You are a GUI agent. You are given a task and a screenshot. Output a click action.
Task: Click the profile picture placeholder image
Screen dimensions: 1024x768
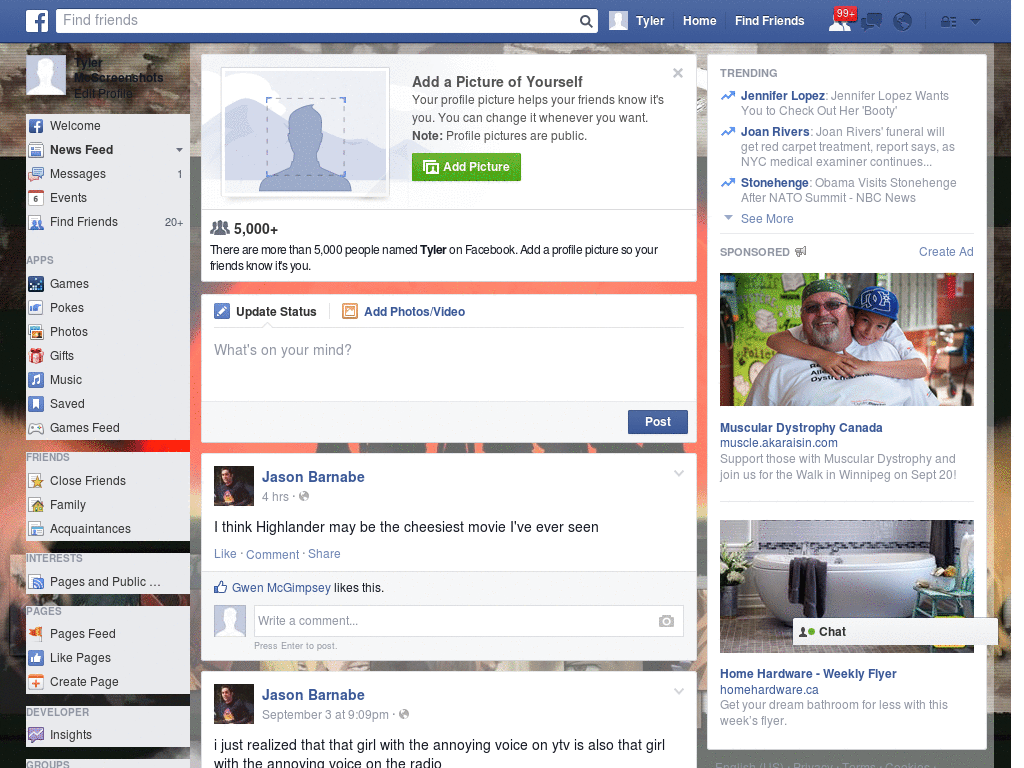tap(306, 133)
